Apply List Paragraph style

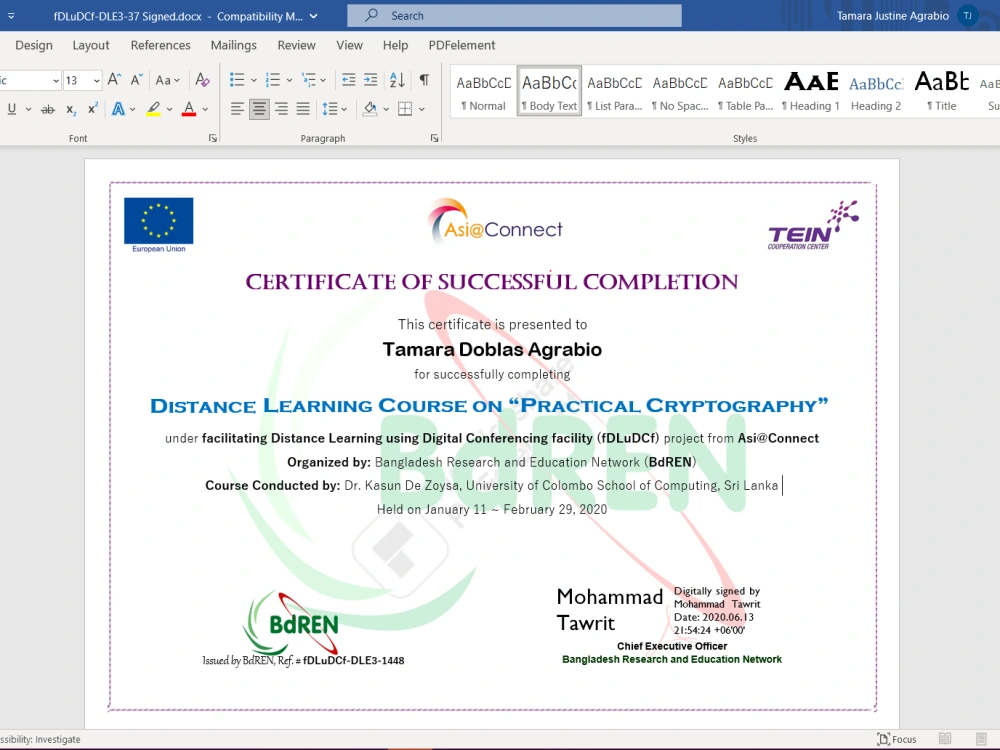pyautogui.click(x=615, y=91)
